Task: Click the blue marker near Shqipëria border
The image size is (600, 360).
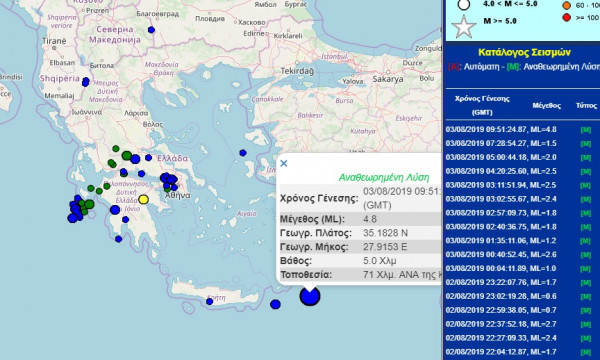Action: coord(86,82)
